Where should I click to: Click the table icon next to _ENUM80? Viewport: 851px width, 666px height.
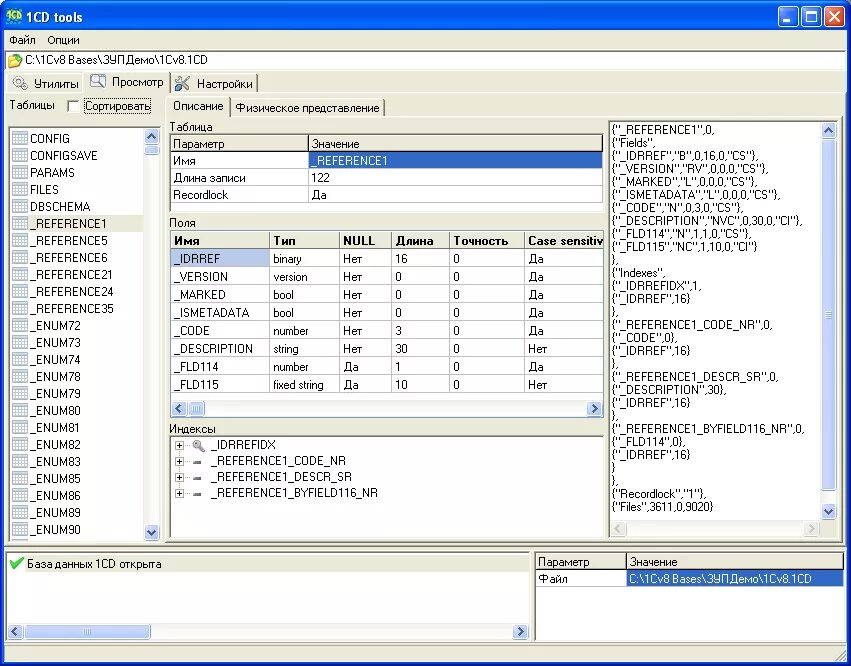click(20, 411)
